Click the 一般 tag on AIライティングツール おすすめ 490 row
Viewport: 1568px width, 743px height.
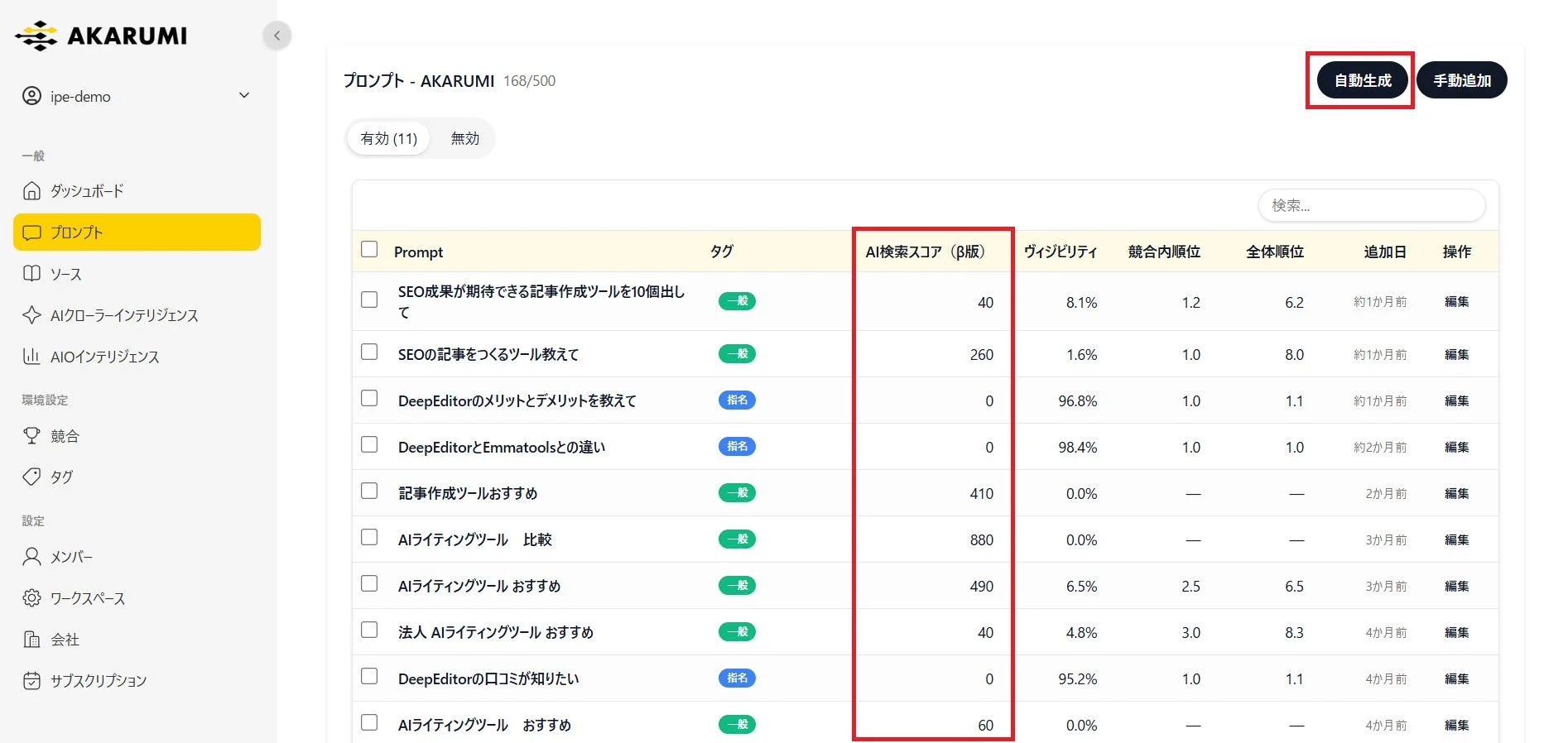point(737,586)
